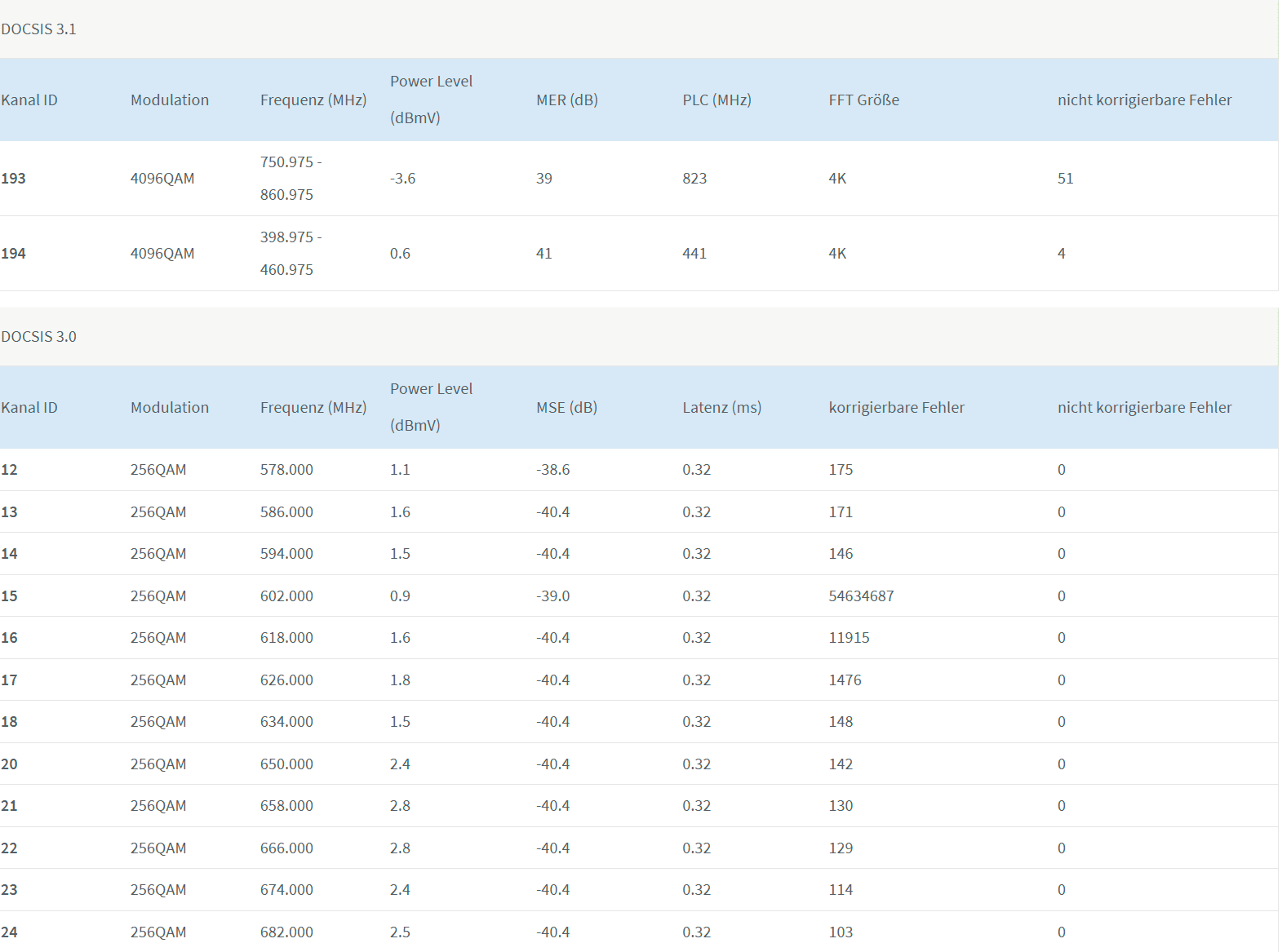Click frequency 626.000

[286, 680]
